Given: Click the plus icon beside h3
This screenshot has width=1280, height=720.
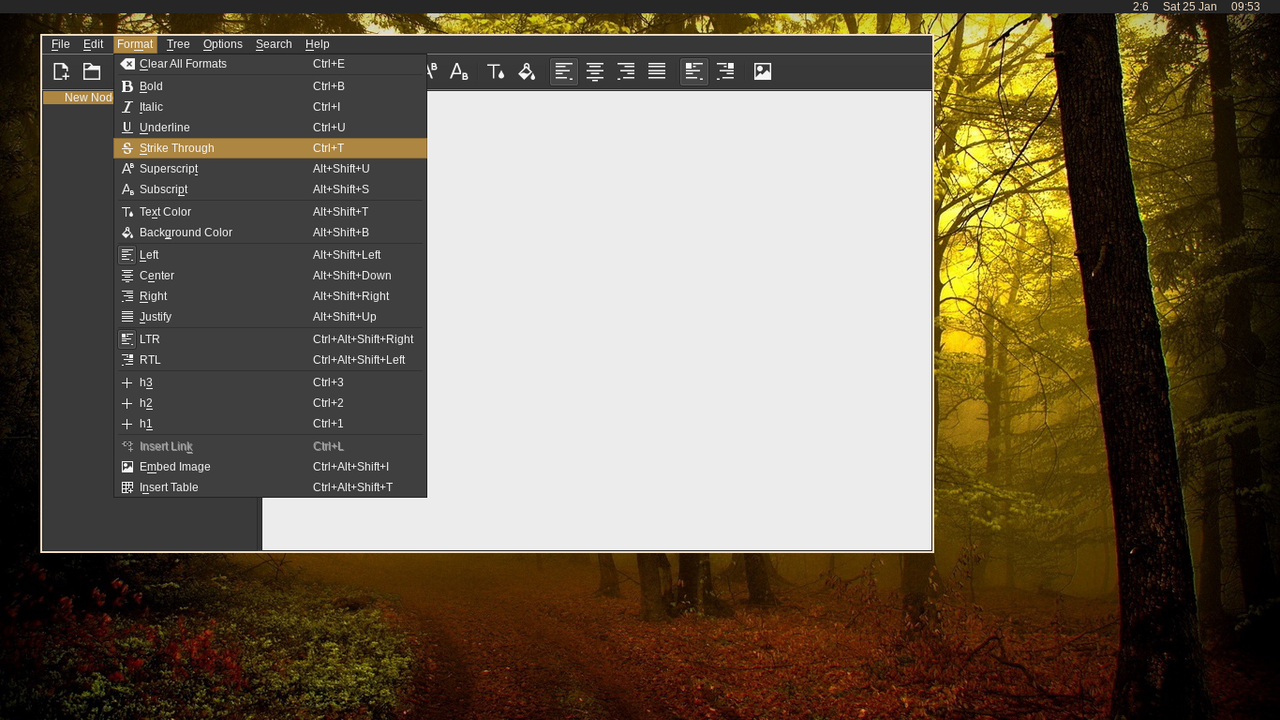Looking at the screenshot, I should 127,383.
